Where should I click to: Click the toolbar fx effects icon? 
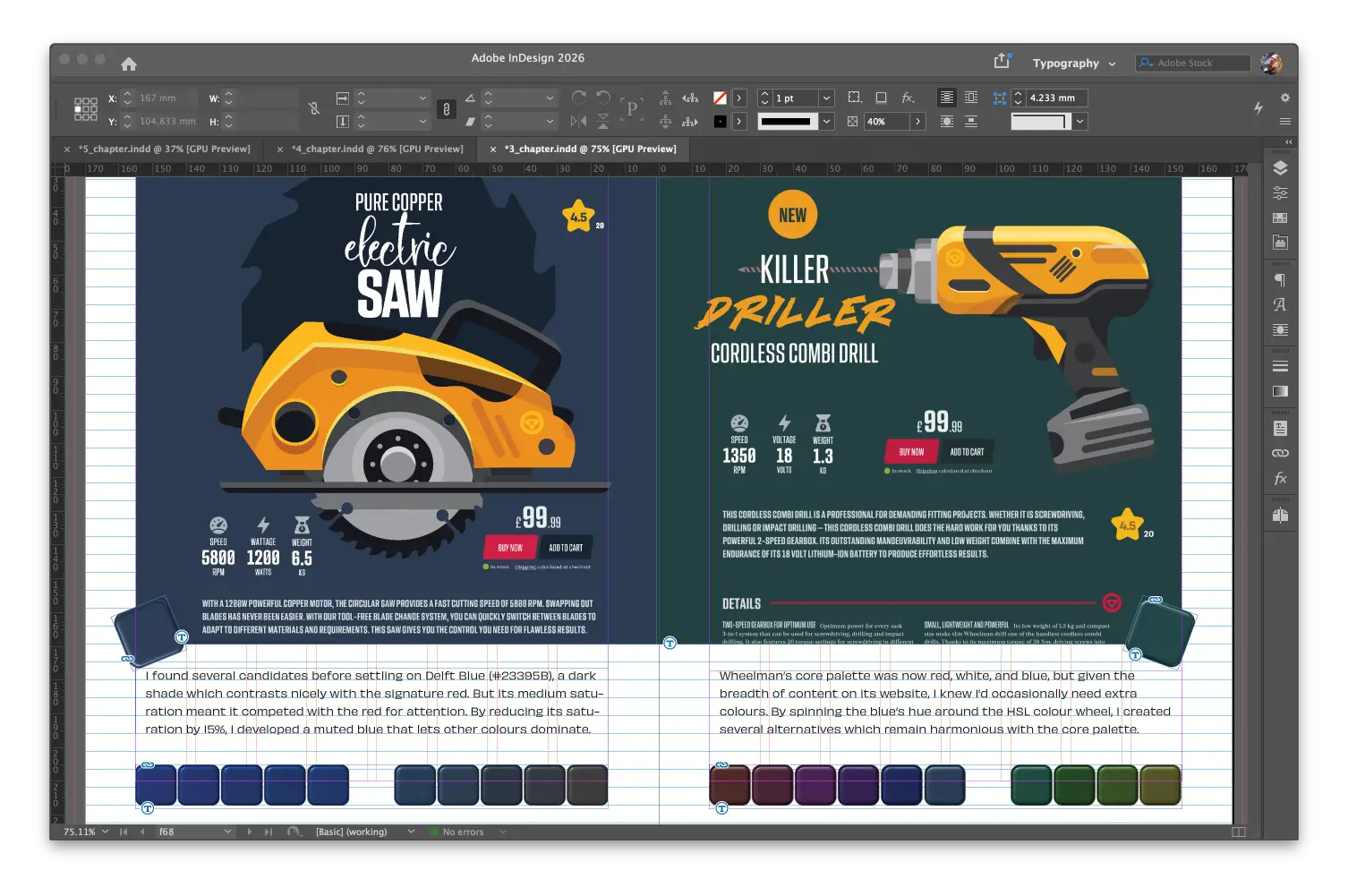point(908,98)
